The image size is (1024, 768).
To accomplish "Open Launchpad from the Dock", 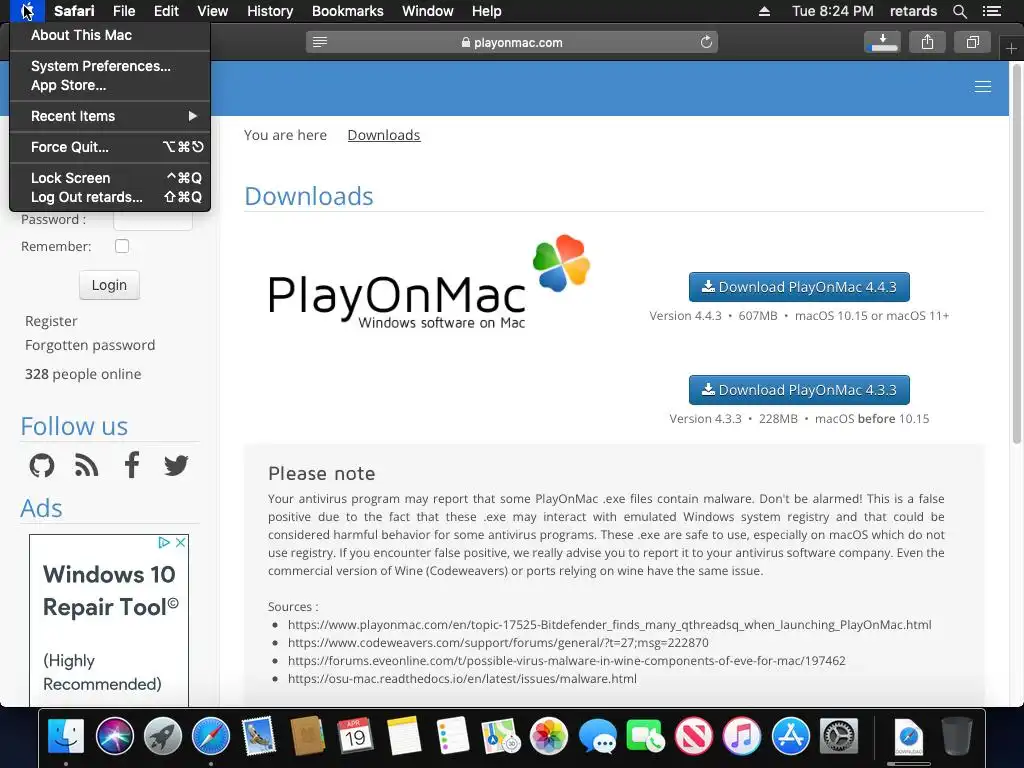I will 163,736.
